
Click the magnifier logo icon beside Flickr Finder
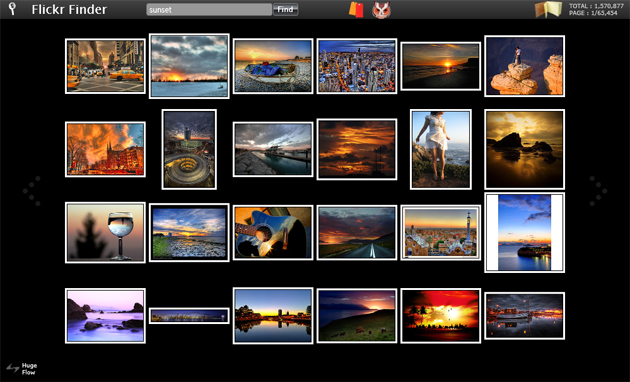(12, 9)
